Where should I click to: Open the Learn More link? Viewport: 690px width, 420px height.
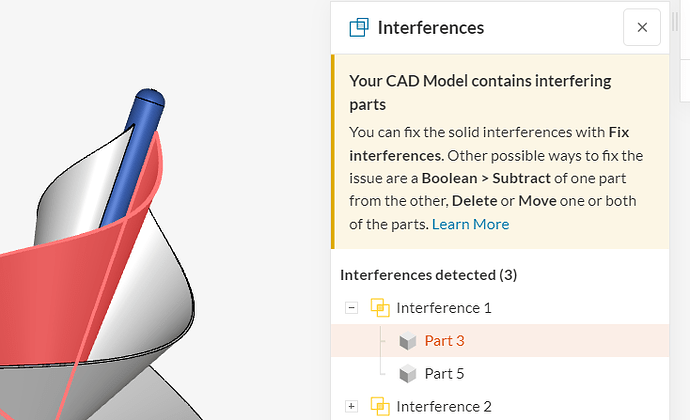click(x=470, y=224)
